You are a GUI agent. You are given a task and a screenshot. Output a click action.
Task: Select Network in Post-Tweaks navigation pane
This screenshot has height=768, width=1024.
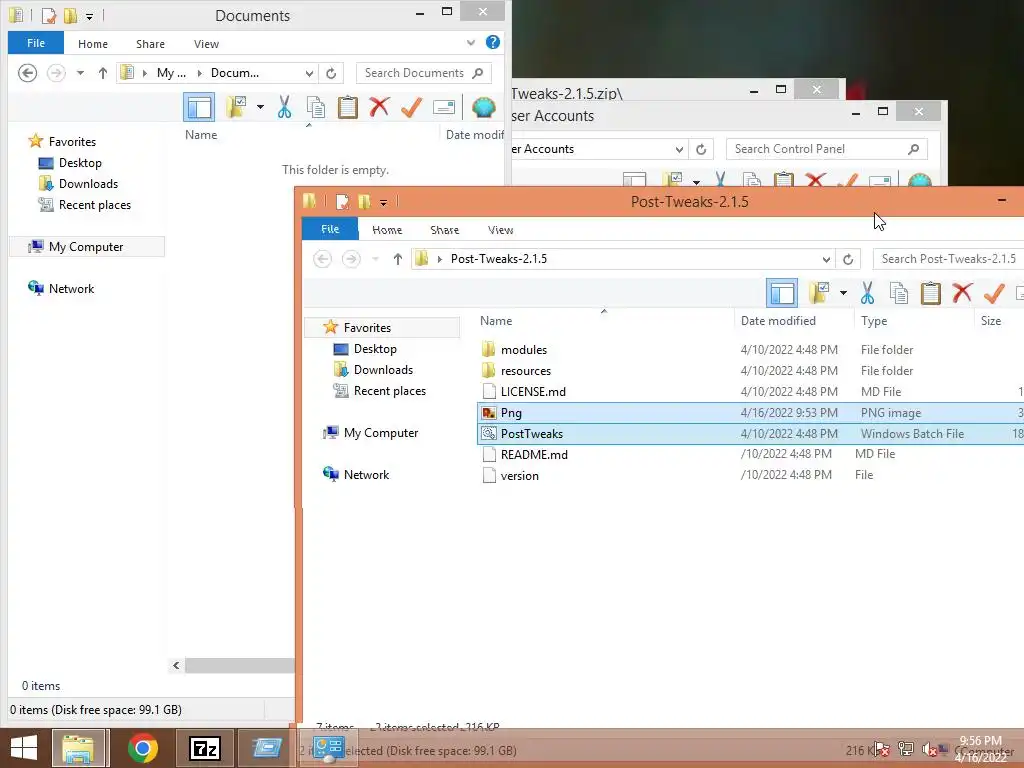366,475
